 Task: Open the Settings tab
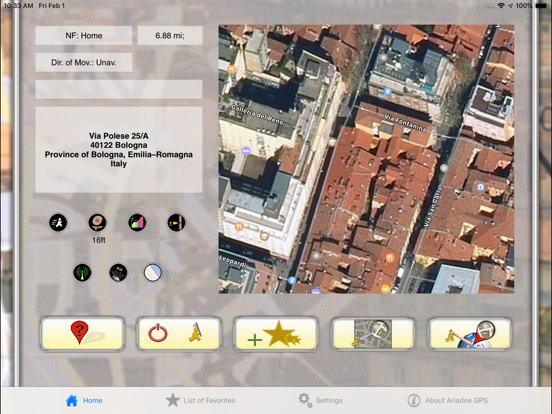[x=320, y=400]
